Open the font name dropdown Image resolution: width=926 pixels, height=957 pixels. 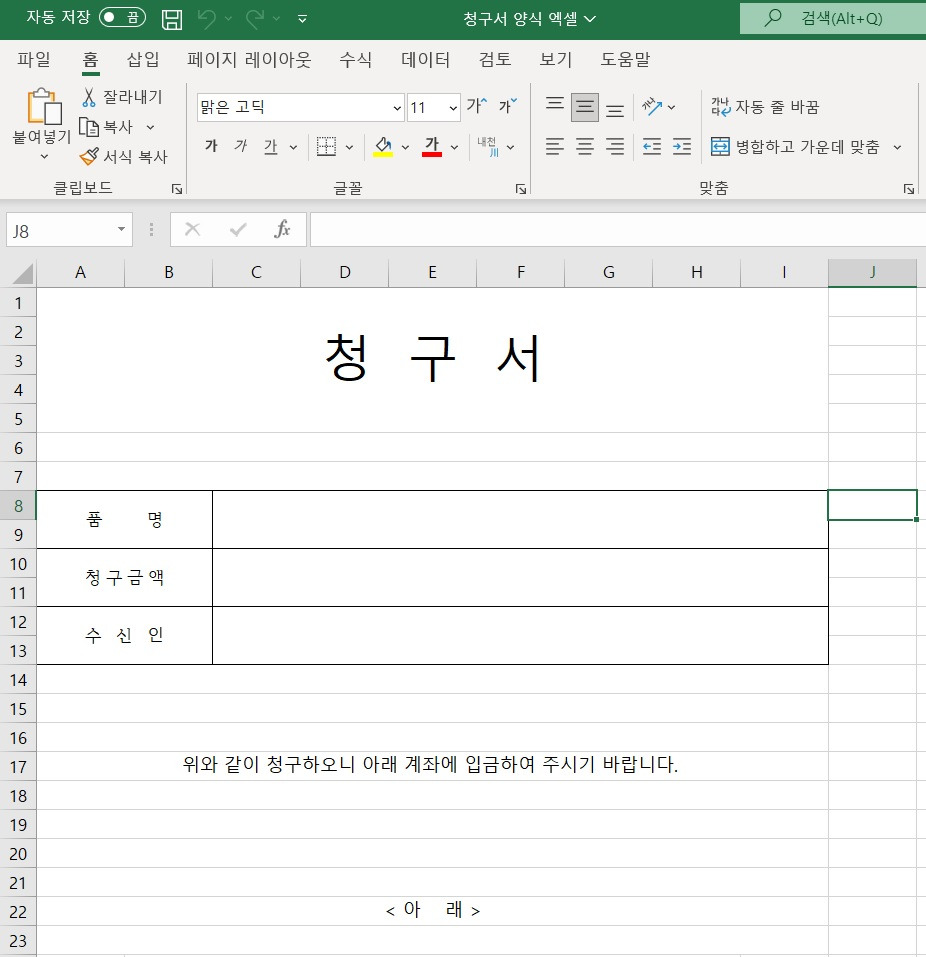[x=398, y=106]
